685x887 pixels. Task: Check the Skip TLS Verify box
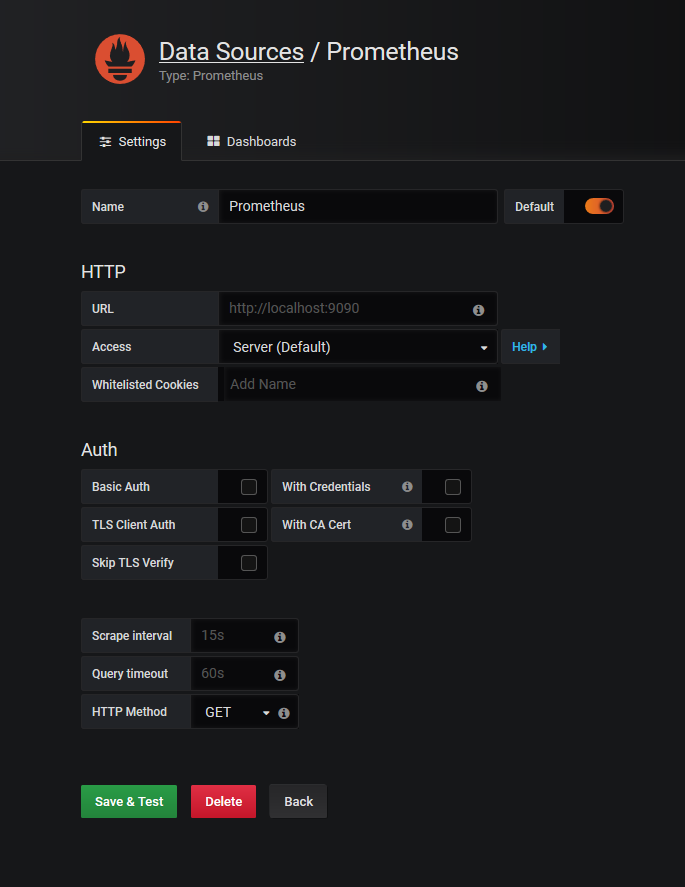pos(249,563)
